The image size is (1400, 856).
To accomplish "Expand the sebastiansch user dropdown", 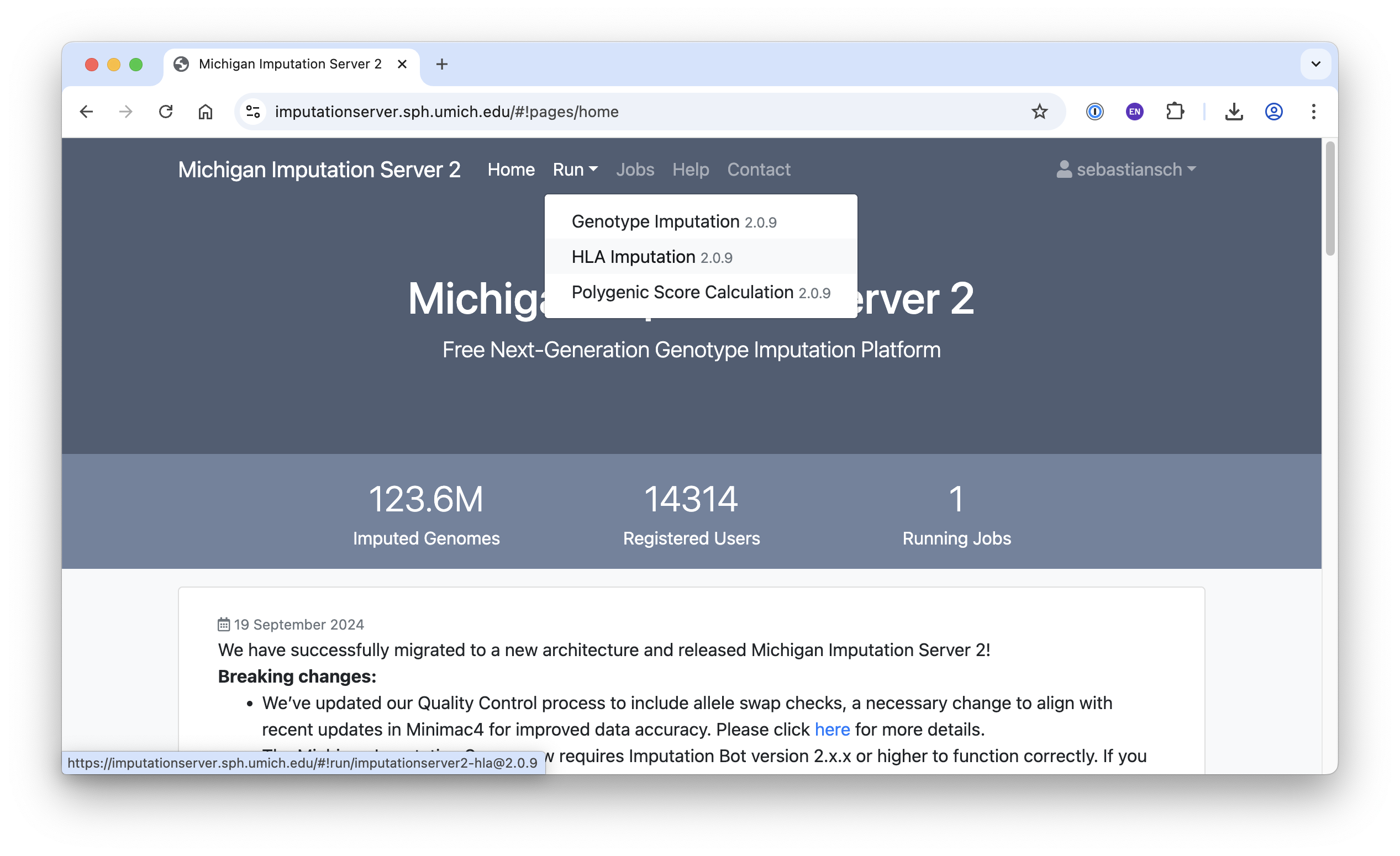I will click(1127, 170).
